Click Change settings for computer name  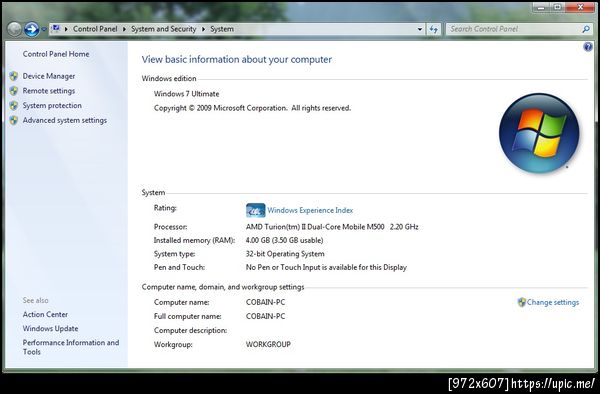click(x=553, y=302)
